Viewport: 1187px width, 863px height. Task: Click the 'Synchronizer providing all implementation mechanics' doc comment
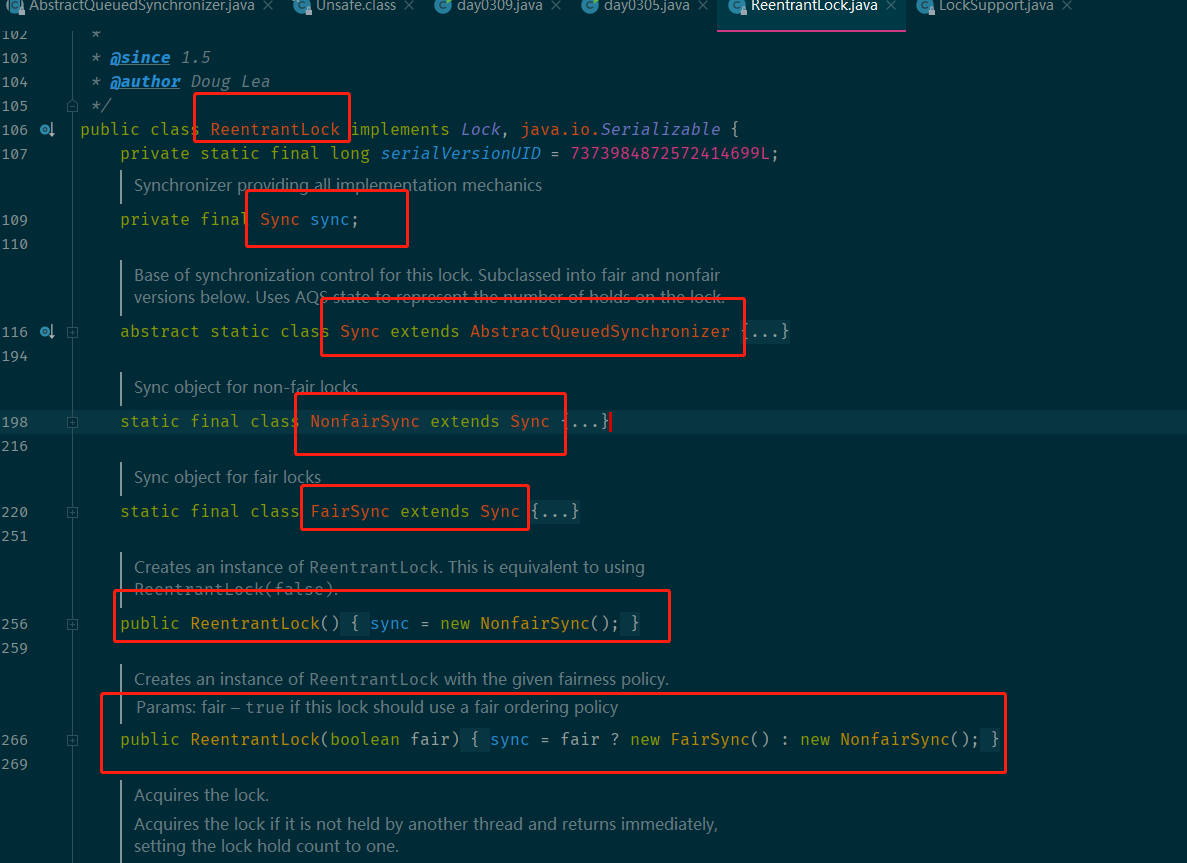click(338, 185)
